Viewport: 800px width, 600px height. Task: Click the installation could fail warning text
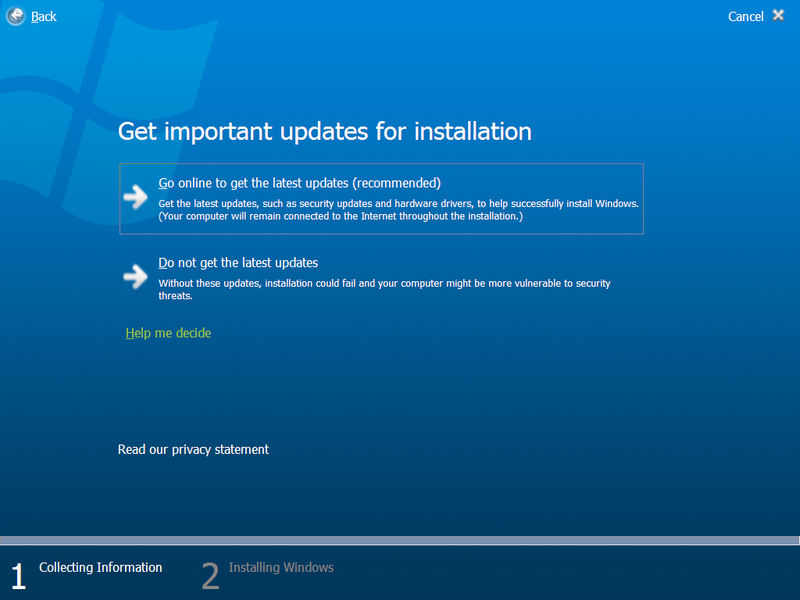coord(384,289)
